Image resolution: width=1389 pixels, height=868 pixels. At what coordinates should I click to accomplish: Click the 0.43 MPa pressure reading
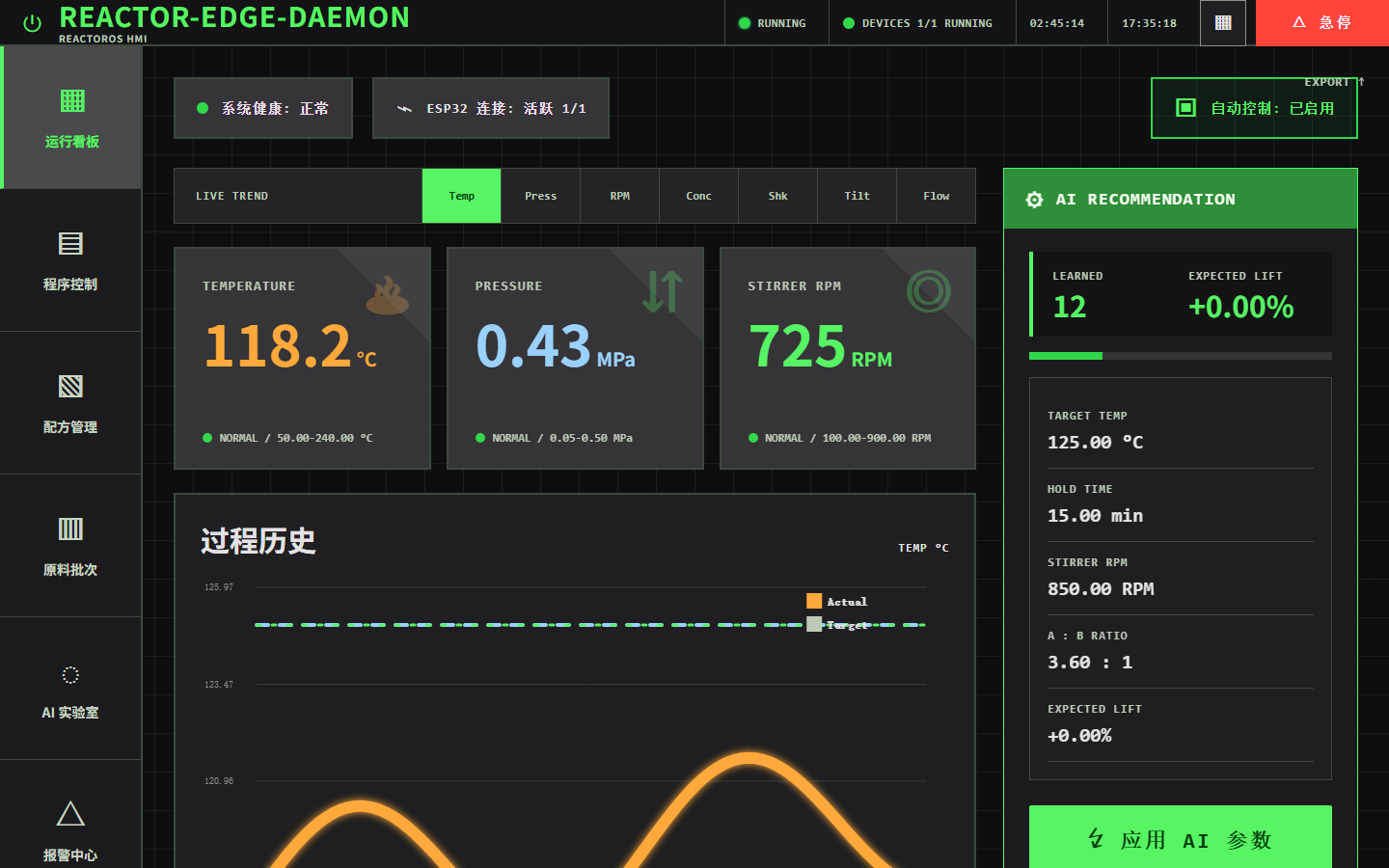pyautogui.click(x=556, y=346)
